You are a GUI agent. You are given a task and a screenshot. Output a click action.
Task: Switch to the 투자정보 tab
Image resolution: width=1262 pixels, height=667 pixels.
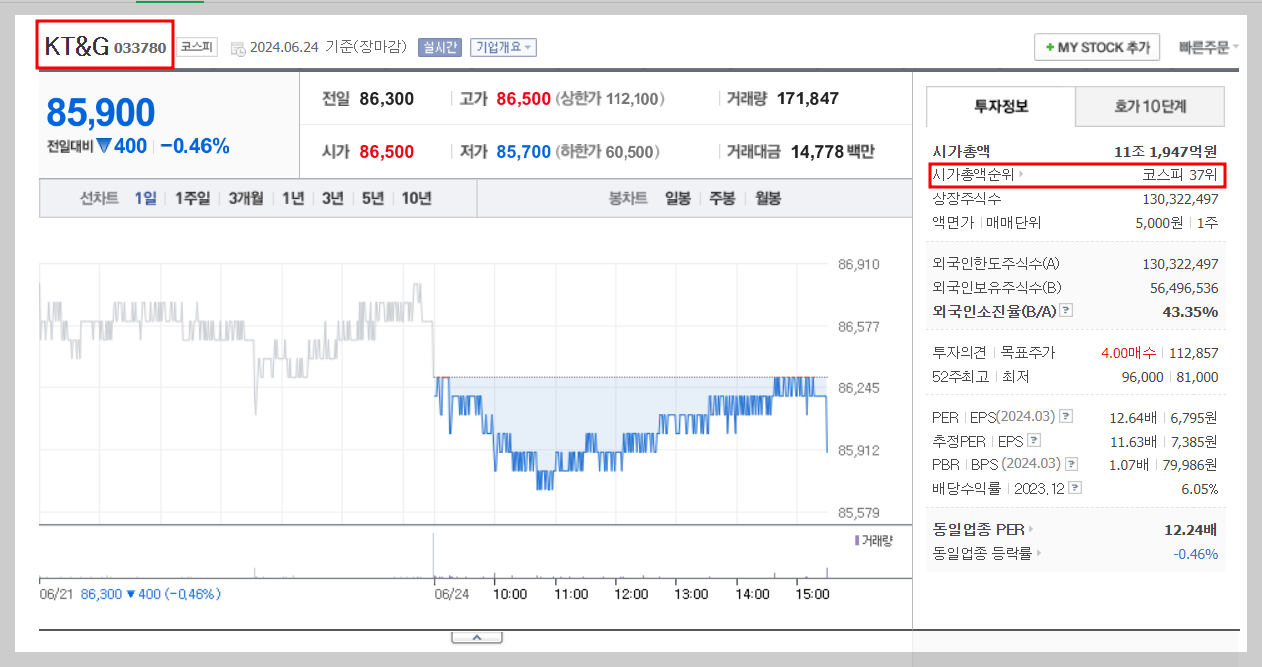(x=1001, y=106)
